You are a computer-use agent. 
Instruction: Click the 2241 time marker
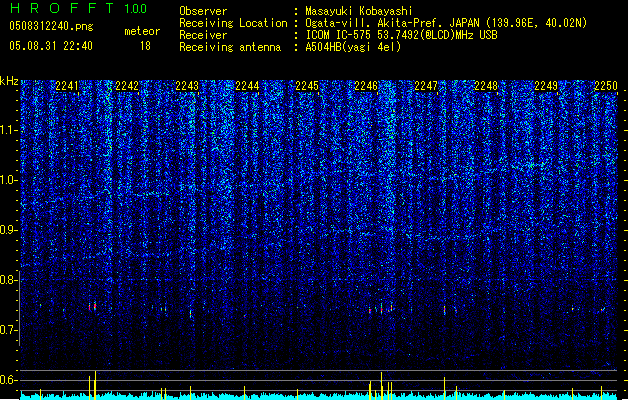[67, 86]
